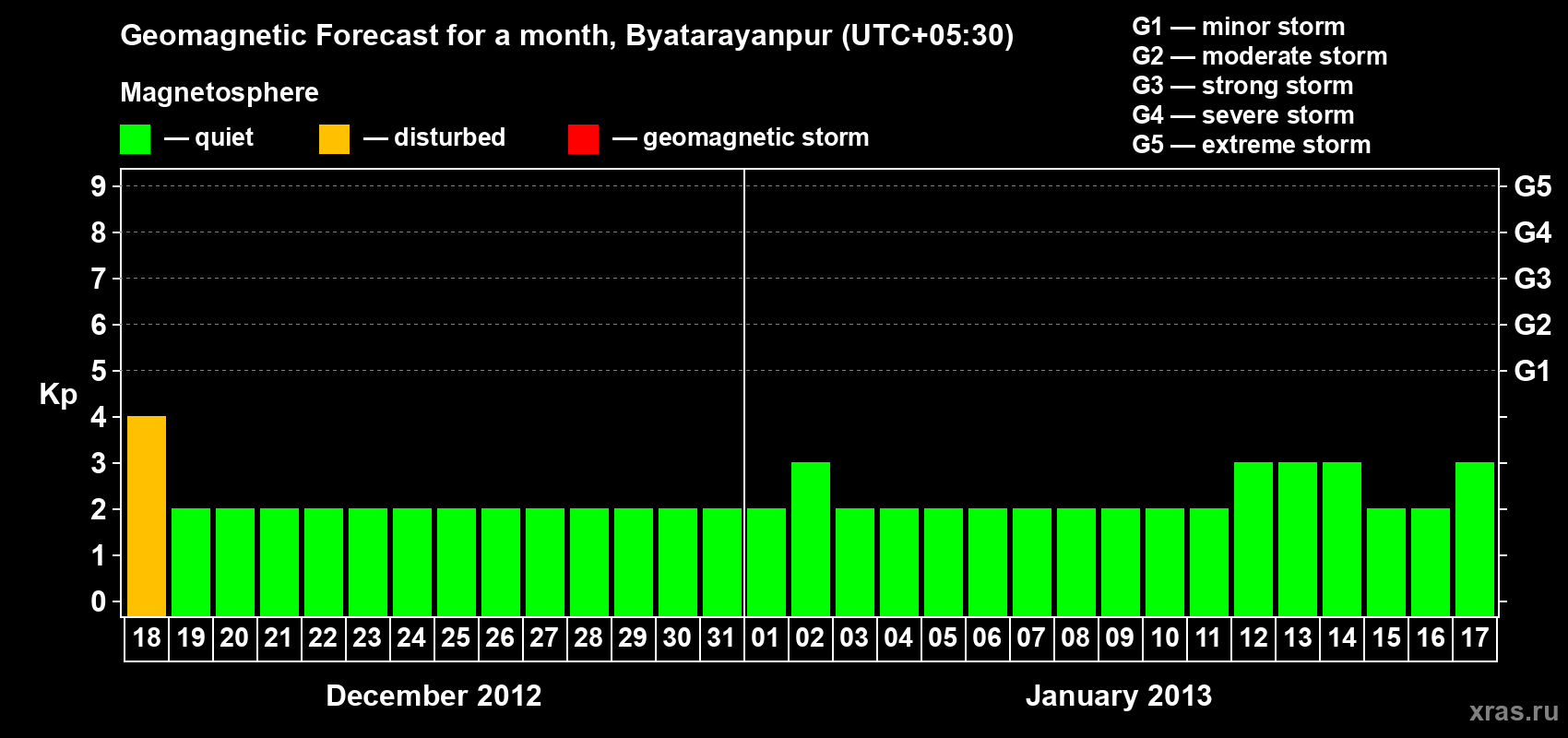Viewport: 1568px width, 738px height.
Task: Click date label 18 on x-axis
Action: (x=147, y=637)
